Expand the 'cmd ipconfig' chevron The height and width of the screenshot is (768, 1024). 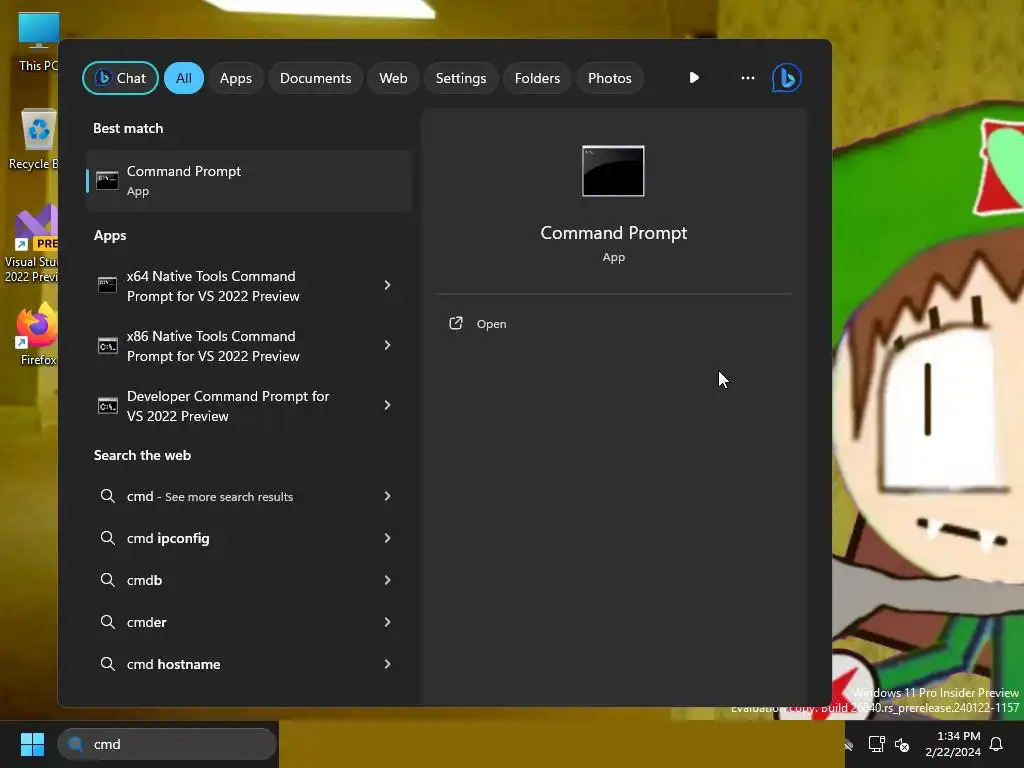click(387, 538)
